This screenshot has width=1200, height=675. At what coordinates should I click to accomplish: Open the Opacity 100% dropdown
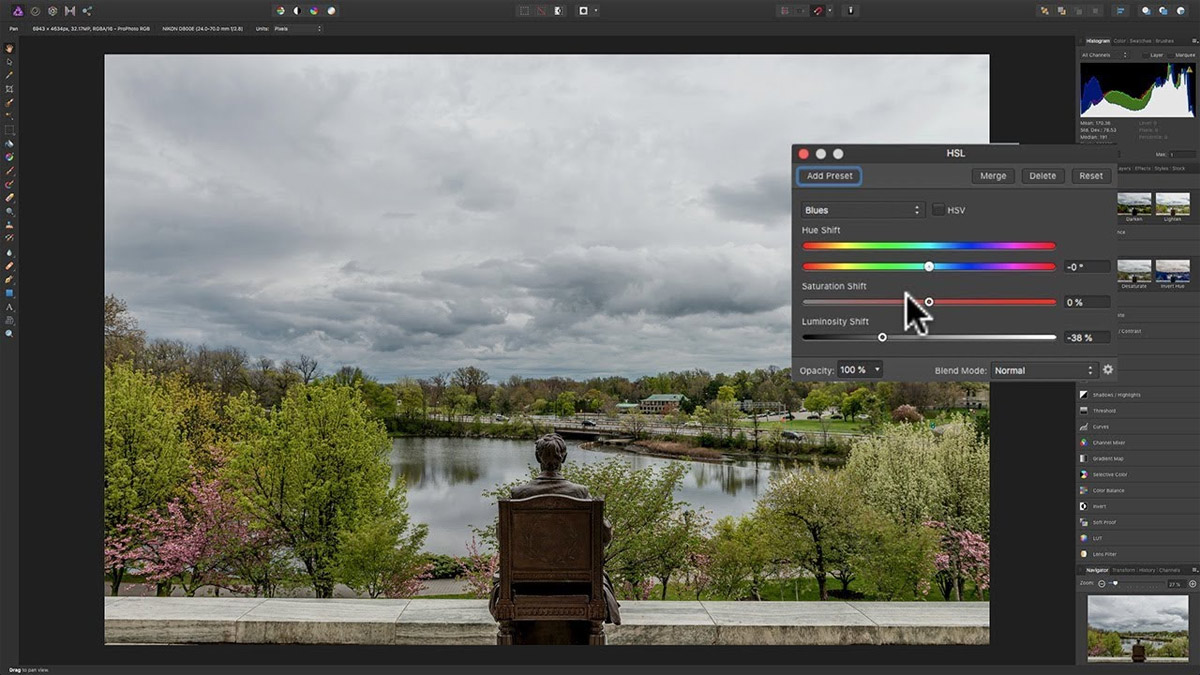(860, 370)
